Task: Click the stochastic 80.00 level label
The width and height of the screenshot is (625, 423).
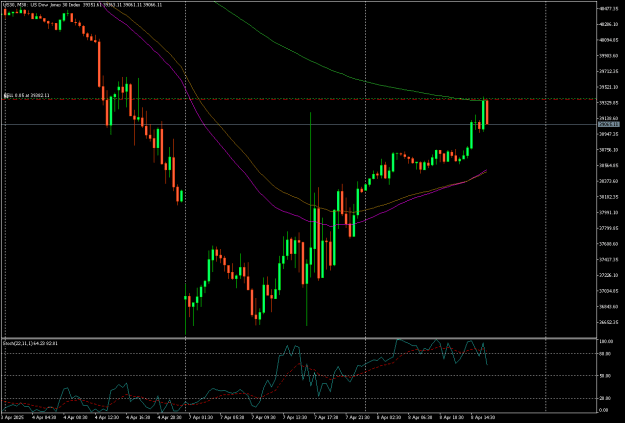Action: point(605,353)
